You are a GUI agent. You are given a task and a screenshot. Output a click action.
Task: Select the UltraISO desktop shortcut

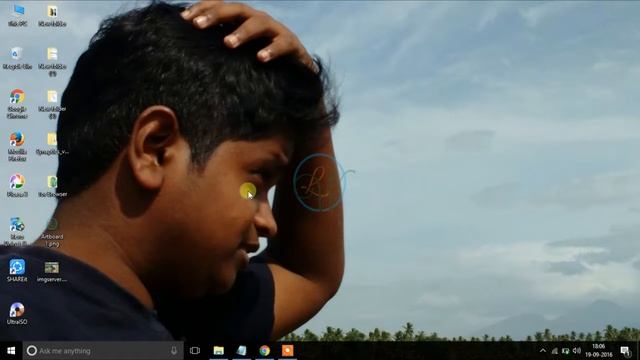pos(17,313)
